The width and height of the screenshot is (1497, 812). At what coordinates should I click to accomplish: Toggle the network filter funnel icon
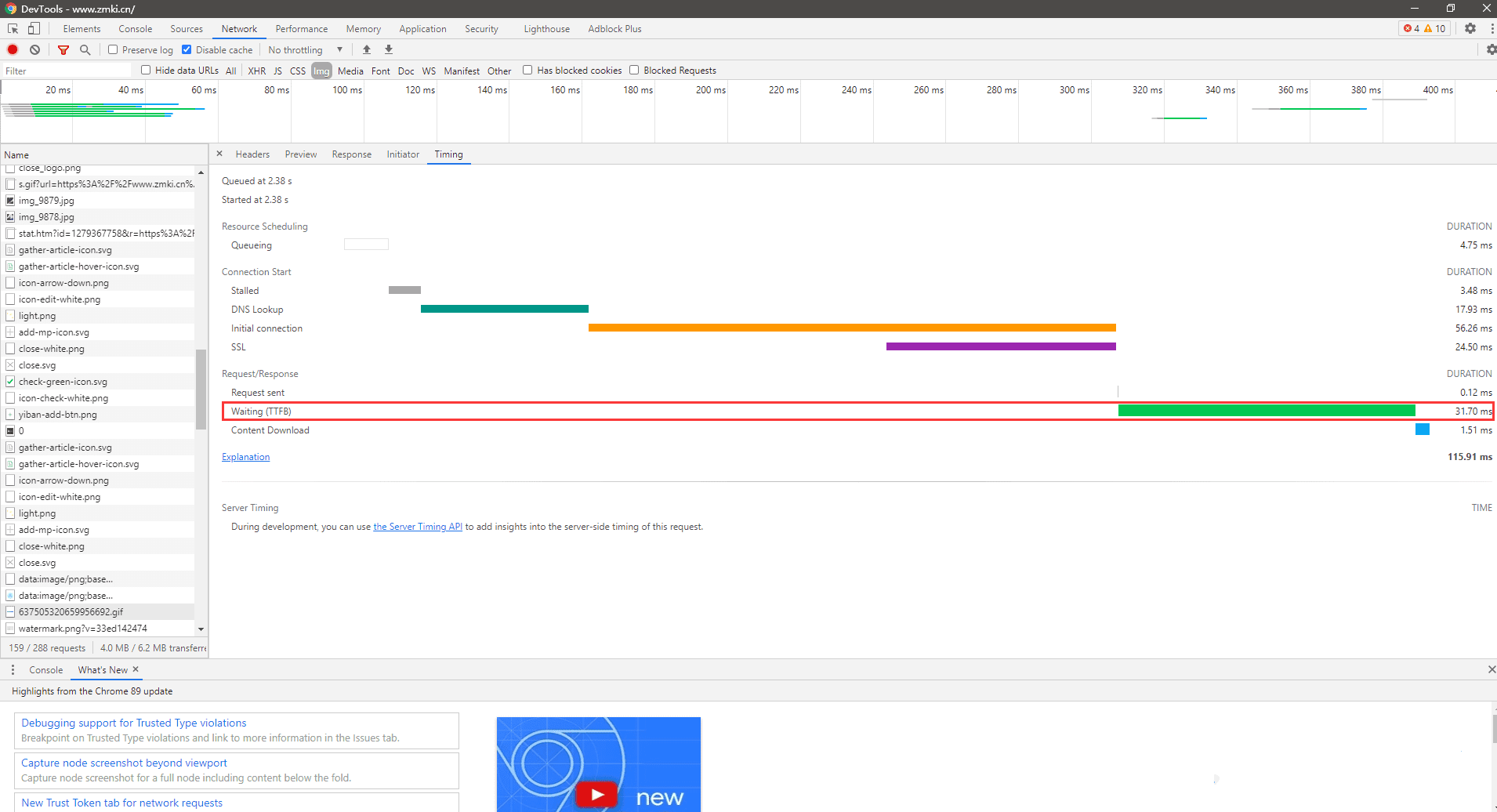tap(63, 49)
